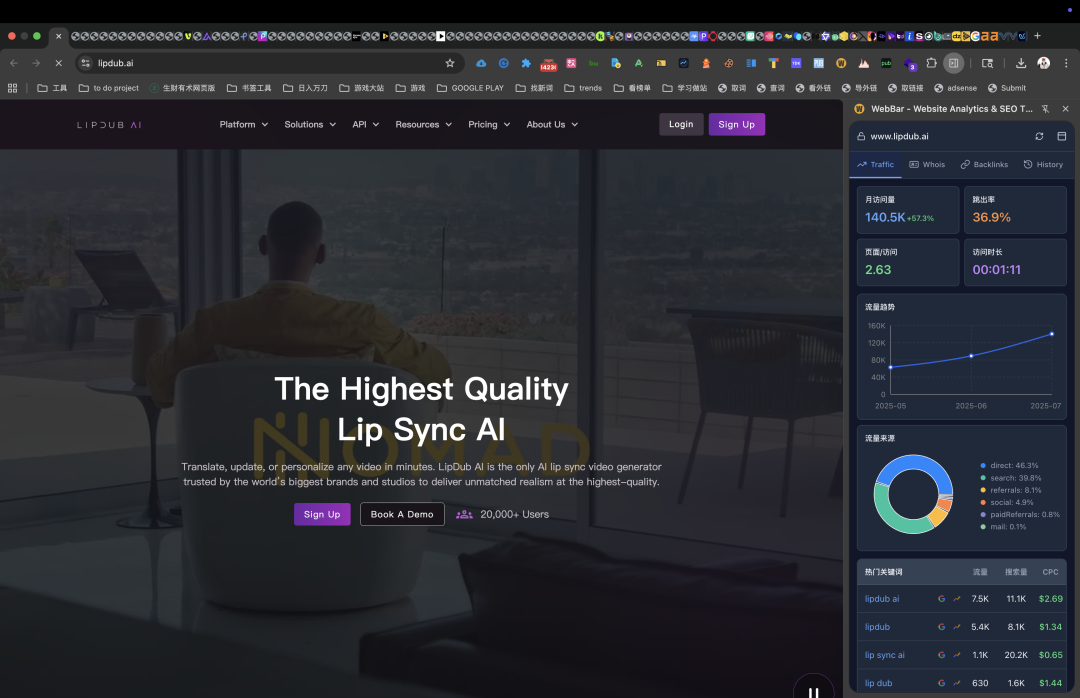Click the LIPDUB AI logo
This screenshot has height=698, width=1080.
(x=109, y=125)
